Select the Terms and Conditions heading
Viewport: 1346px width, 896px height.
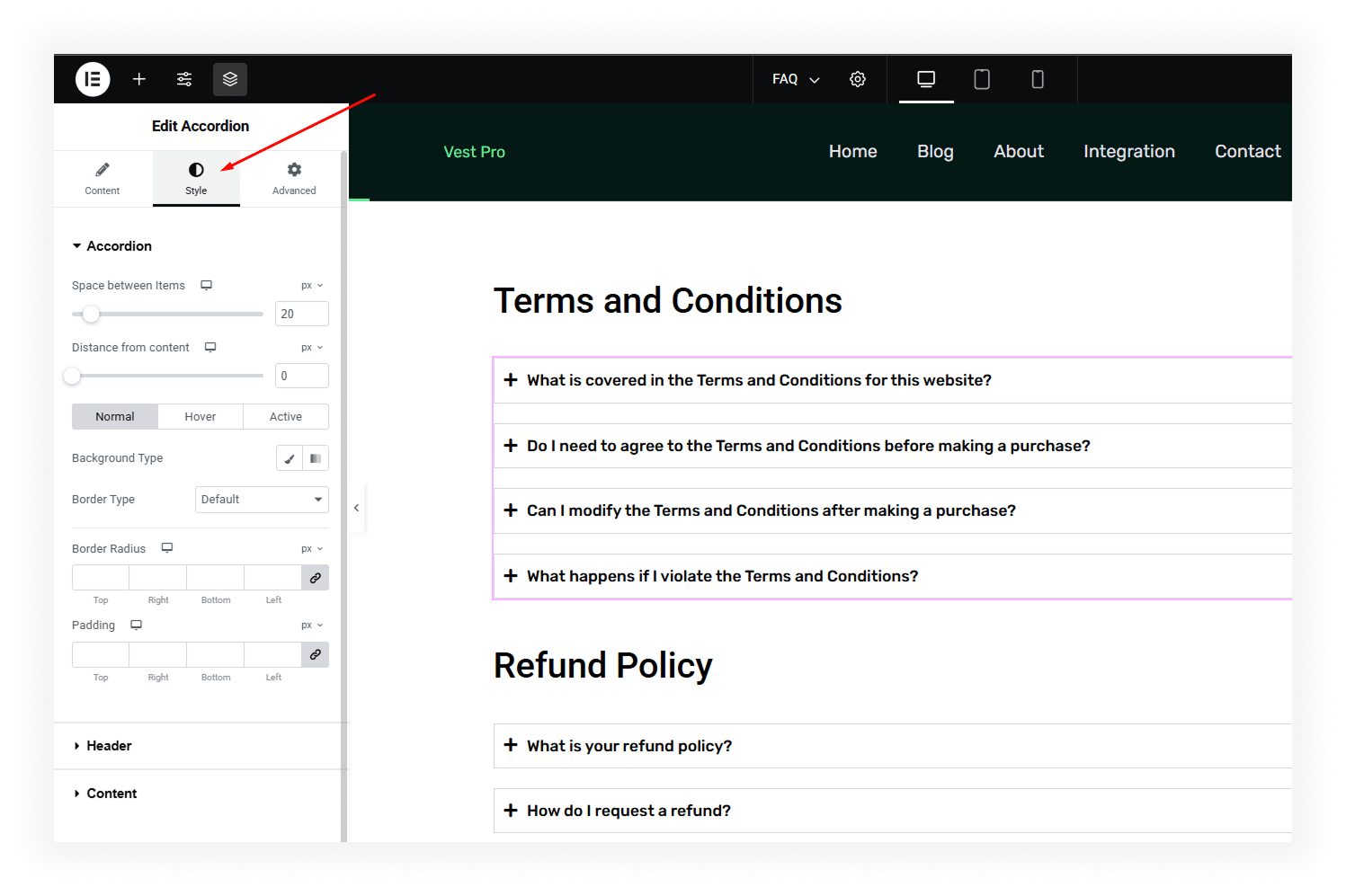pos(668,301)
